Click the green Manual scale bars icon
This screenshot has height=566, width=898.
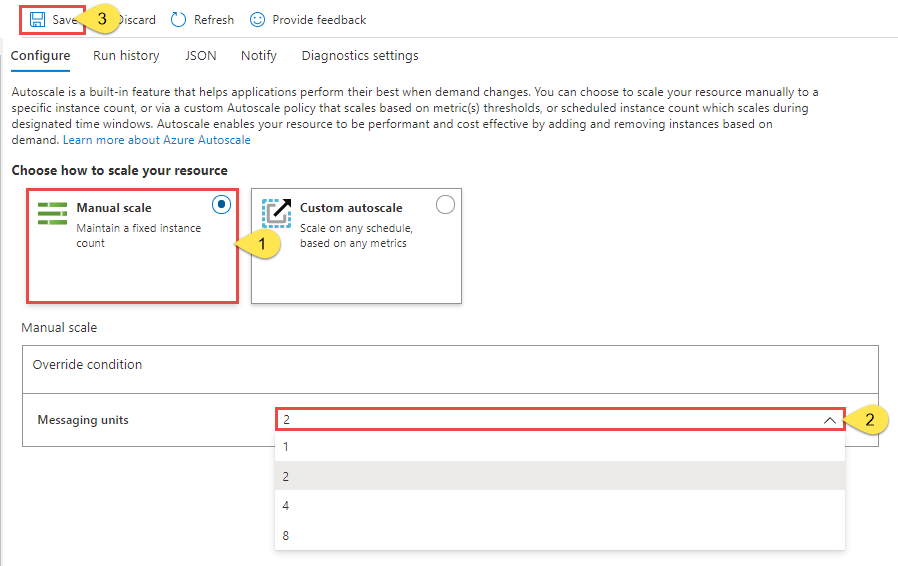point(53,213)
